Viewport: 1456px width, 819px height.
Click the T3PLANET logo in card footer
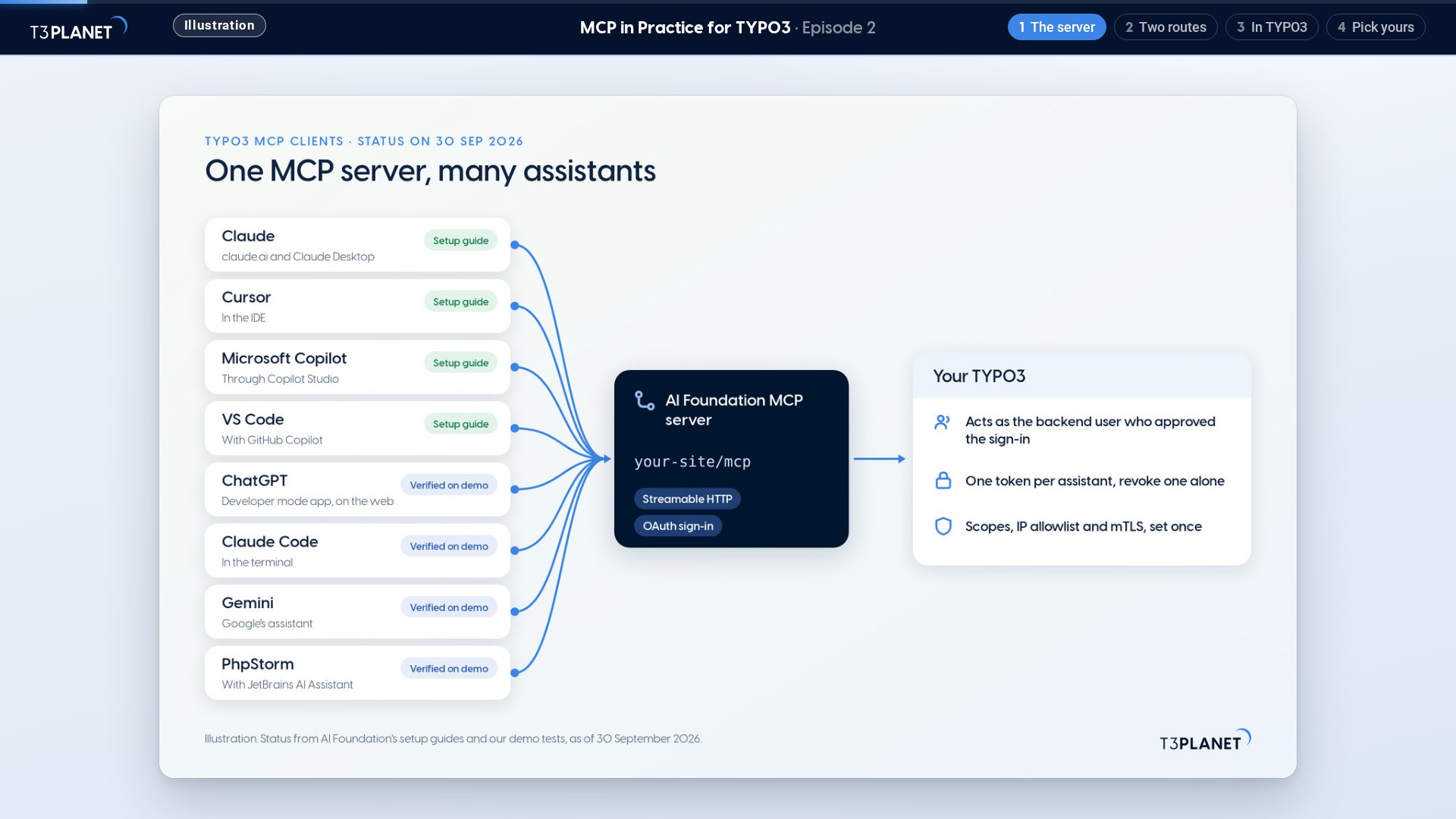click(x=1205, y=739)
